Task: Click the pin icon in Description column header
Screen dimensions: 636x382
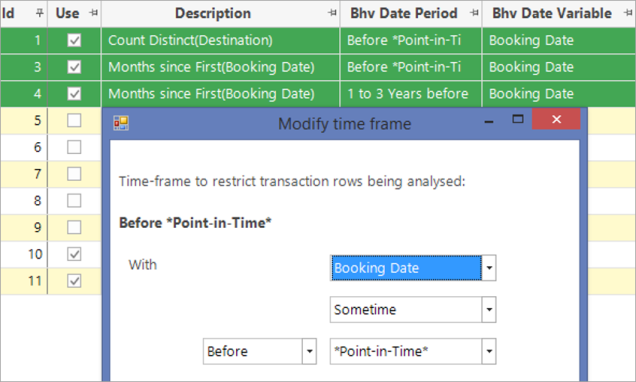Action: tap(332, 13)
